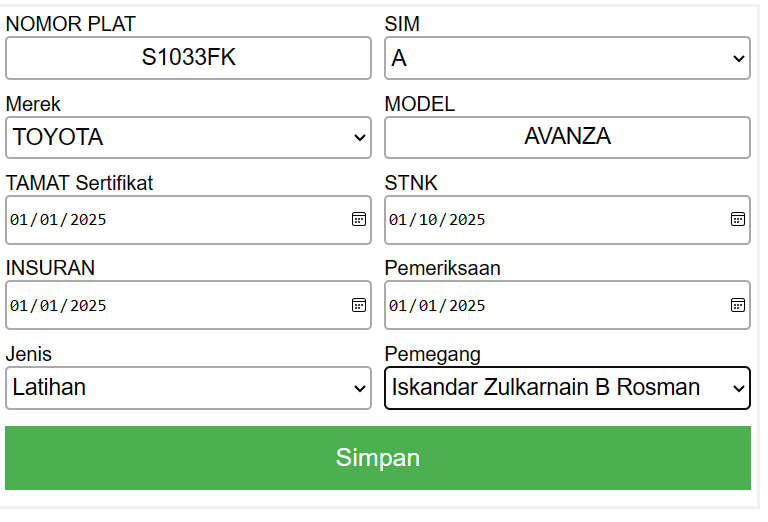Select the year segment of INSURAN date
The width and height of the screenshot is (768, 522).
(x=87, y=306)
